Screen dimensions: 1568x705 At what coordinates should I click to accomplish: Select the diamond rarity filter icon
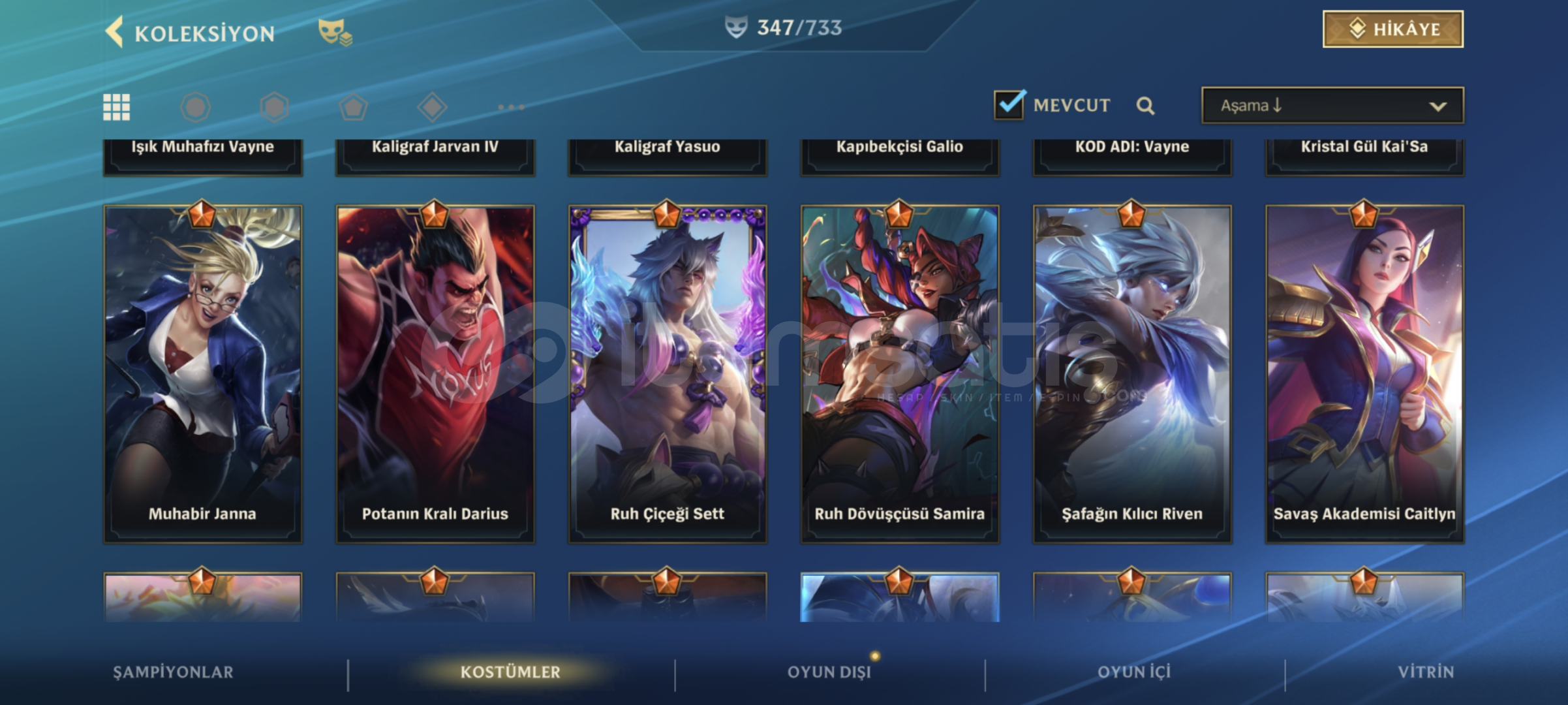432,107
